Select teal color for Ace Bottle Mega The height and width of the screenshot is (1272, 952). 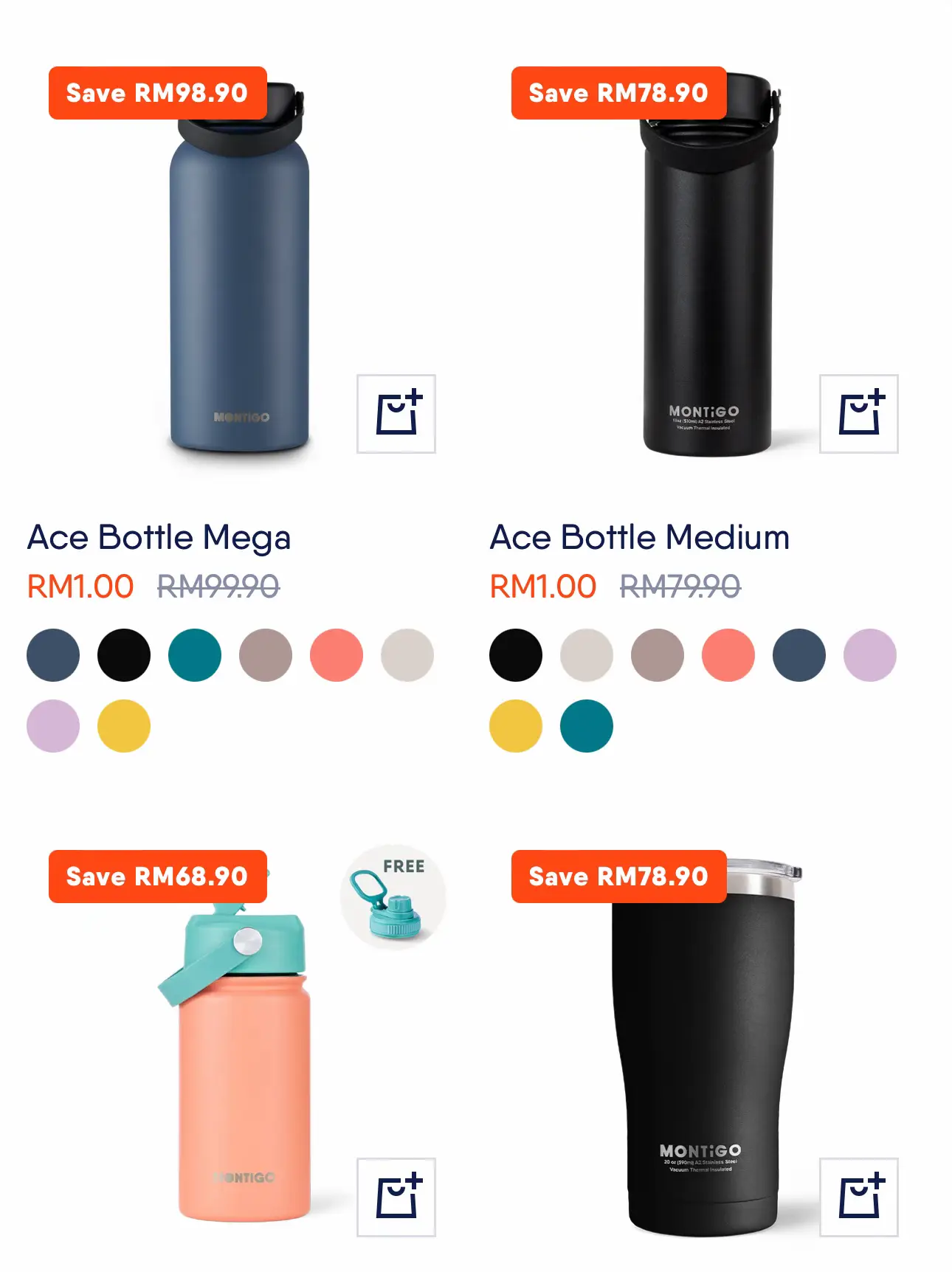click(195, 655)
